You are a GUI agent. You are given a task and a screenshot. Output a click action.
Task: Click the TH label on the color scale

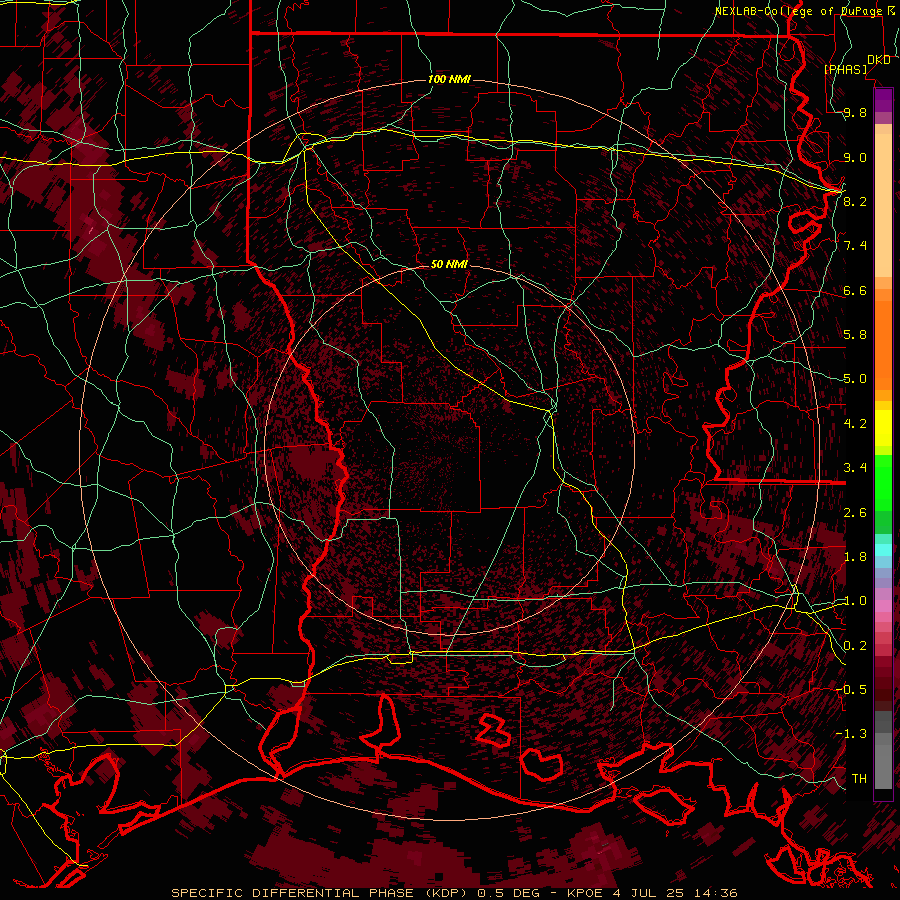click(859, 779)
